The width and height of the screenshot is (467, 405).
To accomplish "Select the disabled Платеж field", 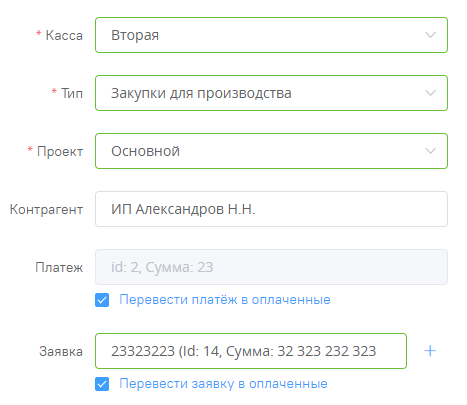I will (271, 267).
